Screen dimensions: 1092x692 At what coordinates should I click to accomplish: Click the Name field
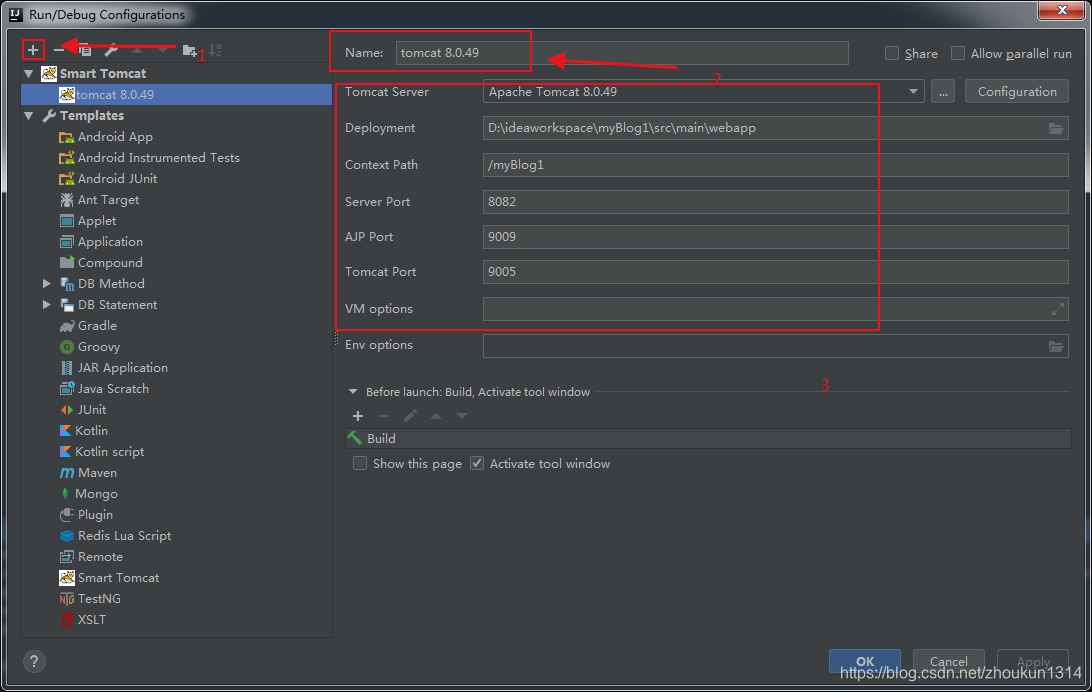click(x=622, y=53)
